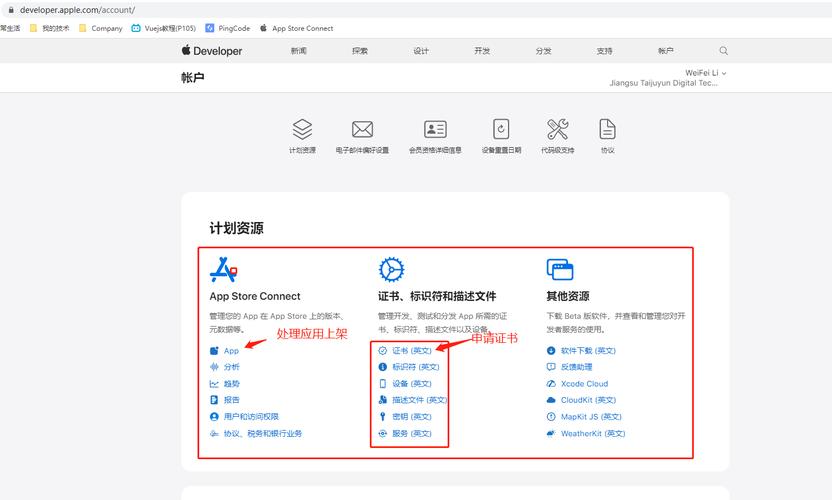
Task: Open the 计划资源 stacked layers icon
Action: [302, 130]
